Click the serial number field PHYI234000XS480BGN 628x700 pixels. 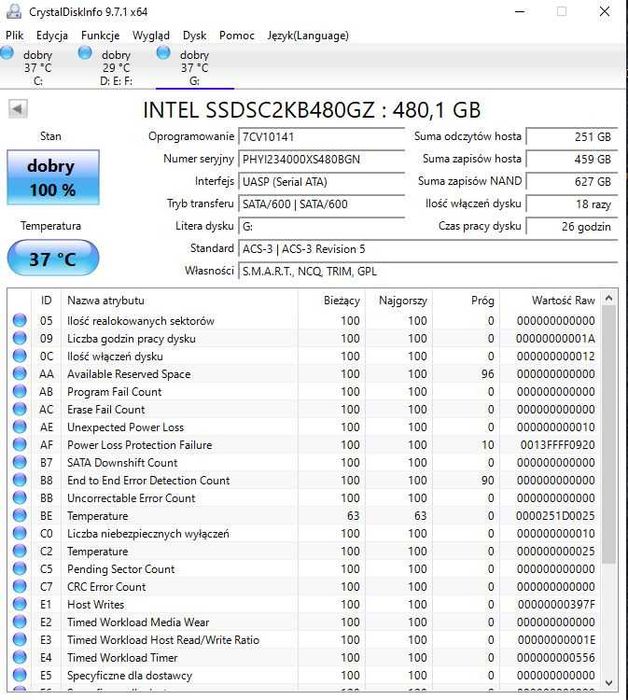coord(321,159)
